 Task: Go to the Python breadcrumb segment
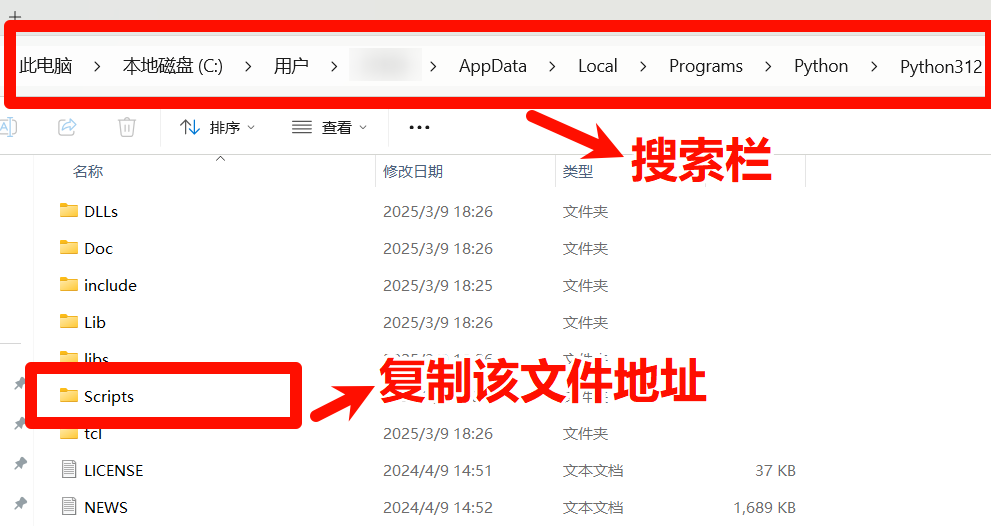(821, 67)
